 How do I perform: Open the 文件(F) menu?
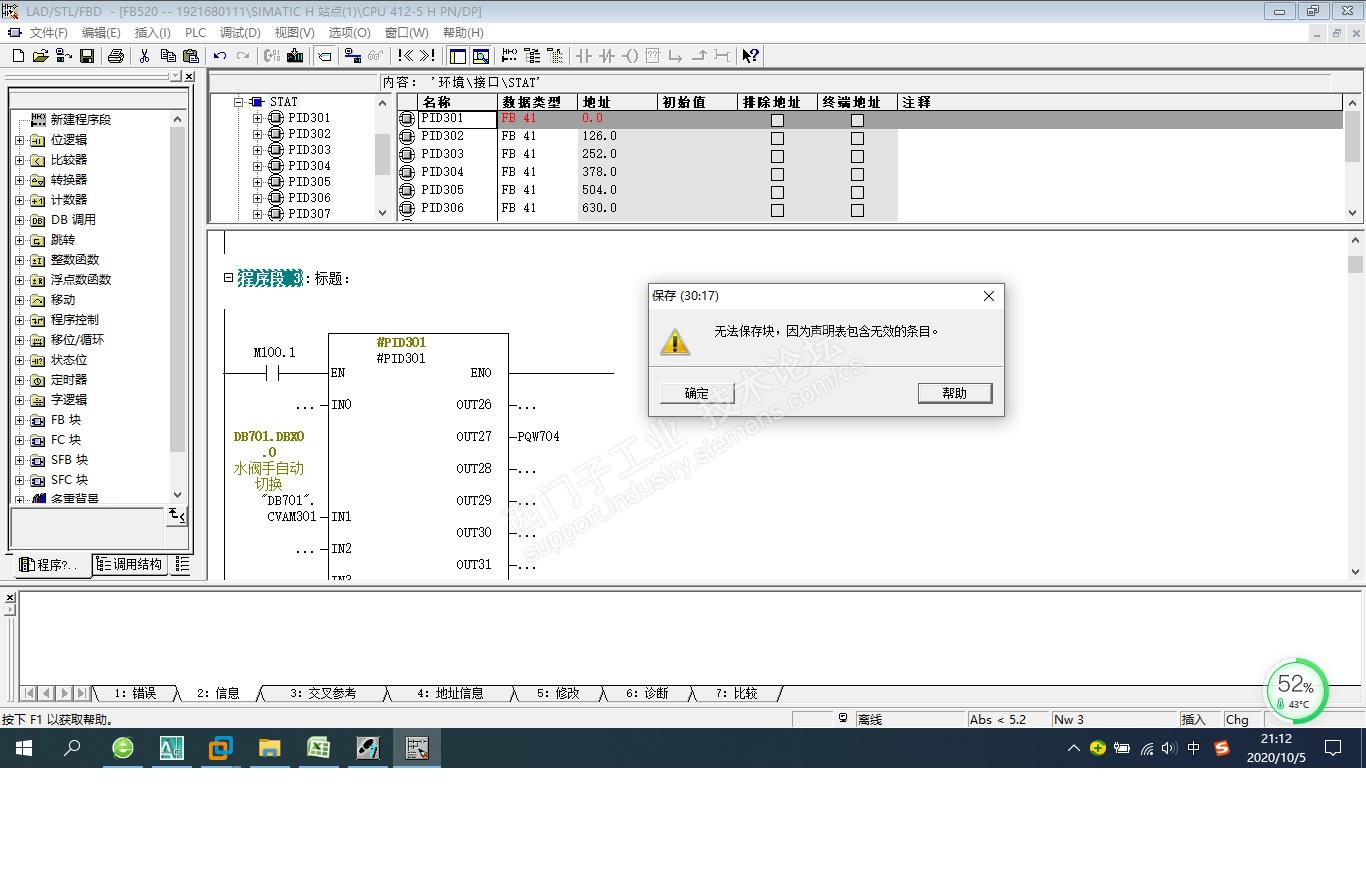coord(49,33)
